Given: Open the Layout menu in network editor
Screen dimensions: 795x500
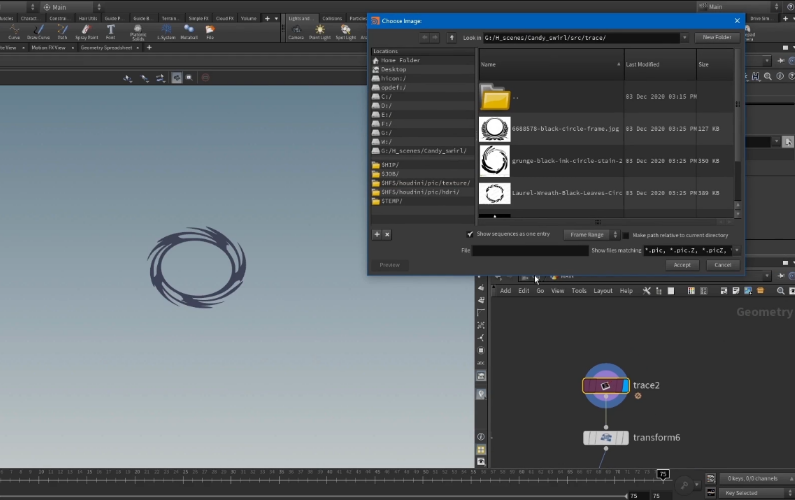Looking at the screenshot, I should click(x=602, y=291).
